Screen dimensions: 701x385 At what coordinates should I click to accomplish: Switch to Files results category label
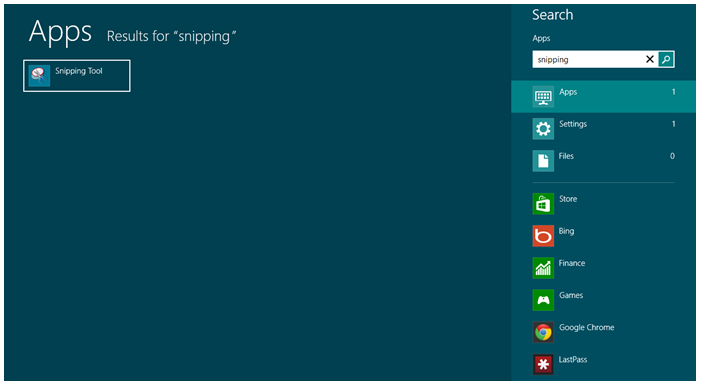[566, 156]
